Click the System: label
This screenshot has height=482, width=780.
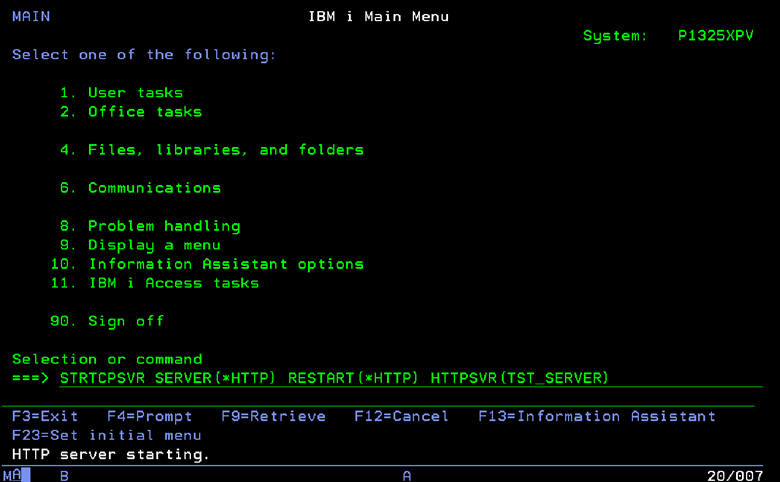(x=615, y=36)
